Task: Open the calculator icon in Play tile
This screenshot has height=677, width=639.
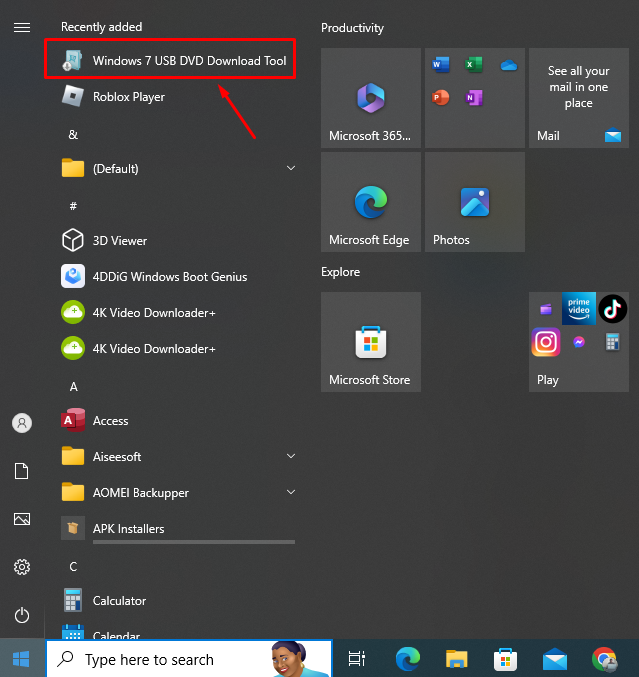Action: coord(612,342)
